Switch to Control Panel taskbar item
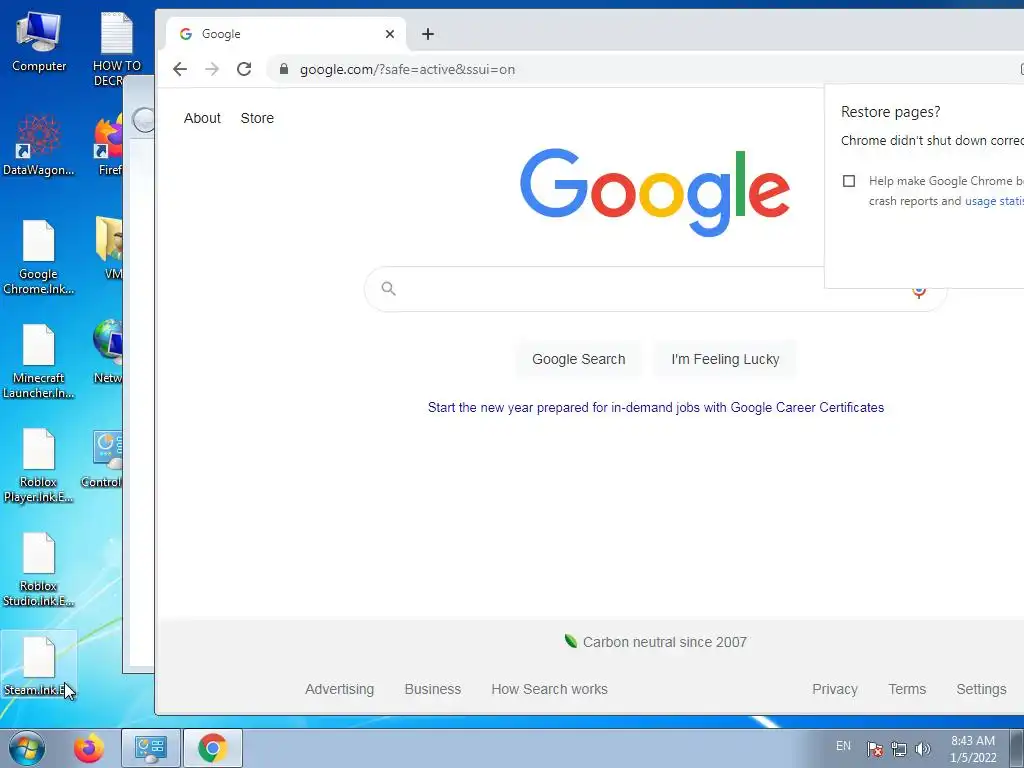Screen dimensions: 1024x768 click(x=151, y=748)
